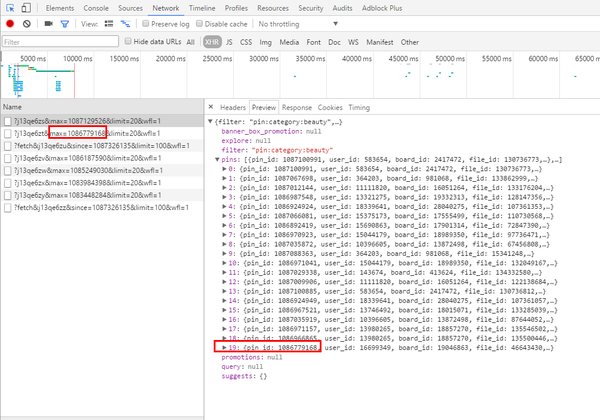The width and height of the screenshot is (600, 420).
Task: Enable the Disable cache checkbox
Action: [x=199, y=24]
